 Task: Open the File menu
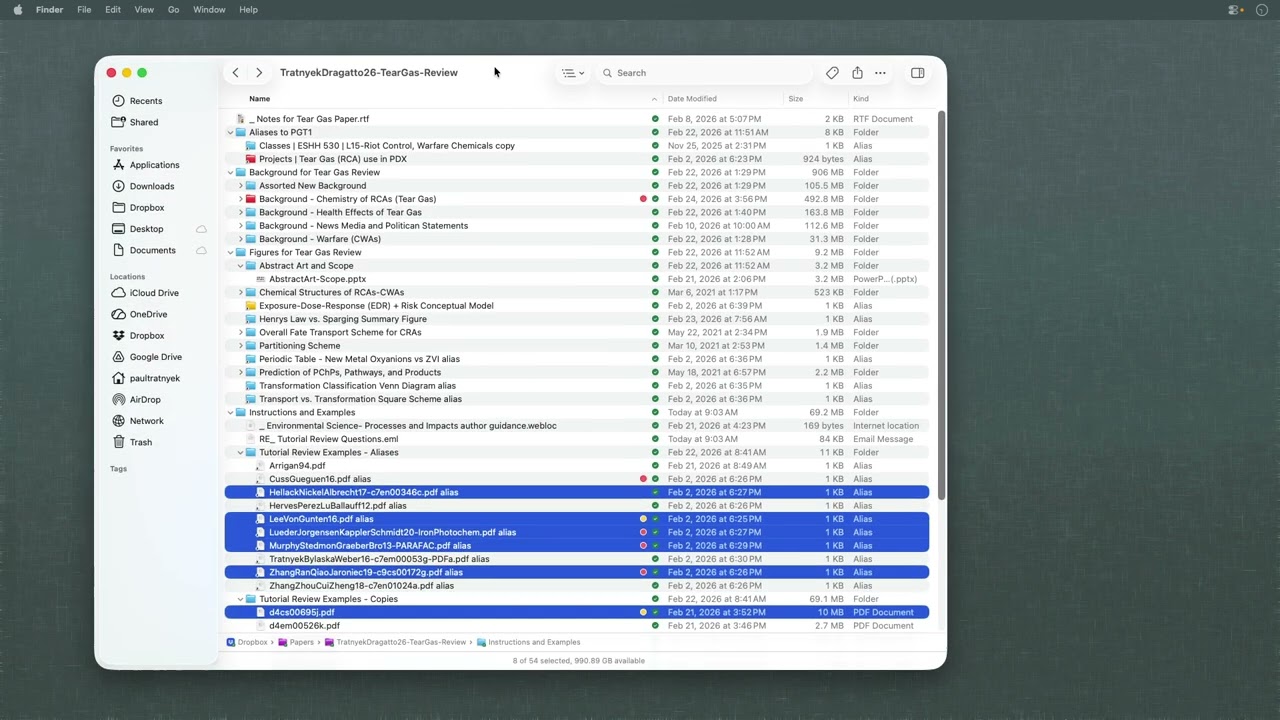point(84,10)
